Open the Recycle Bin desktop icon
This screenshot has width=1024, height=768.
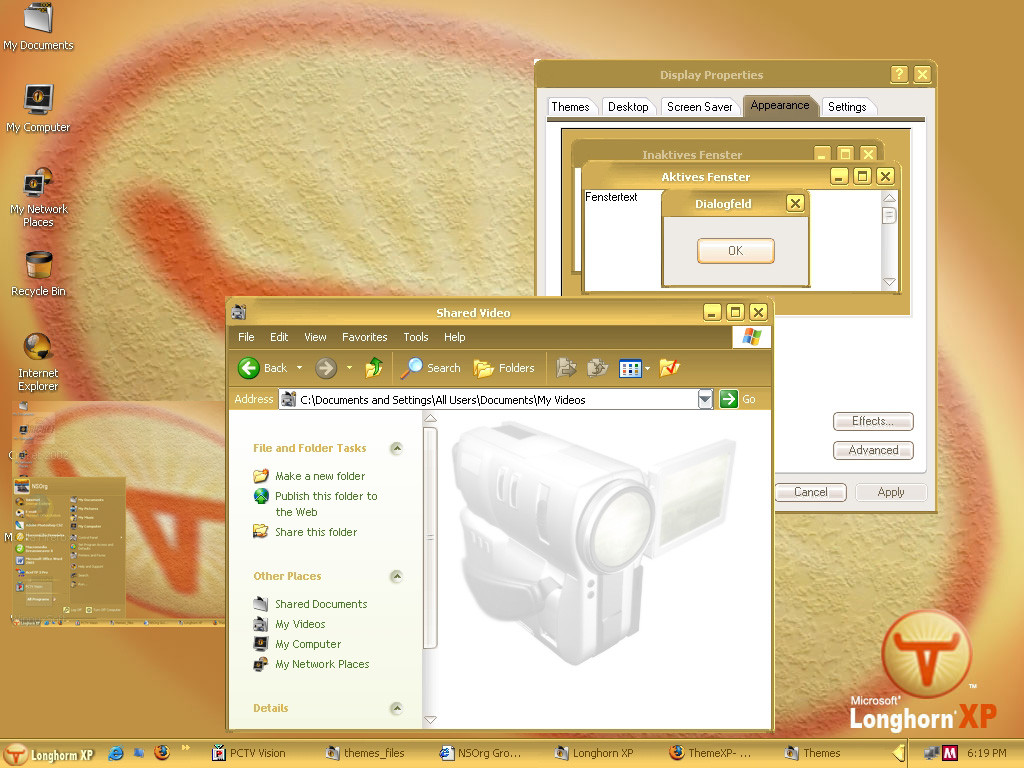click(38, 274)
